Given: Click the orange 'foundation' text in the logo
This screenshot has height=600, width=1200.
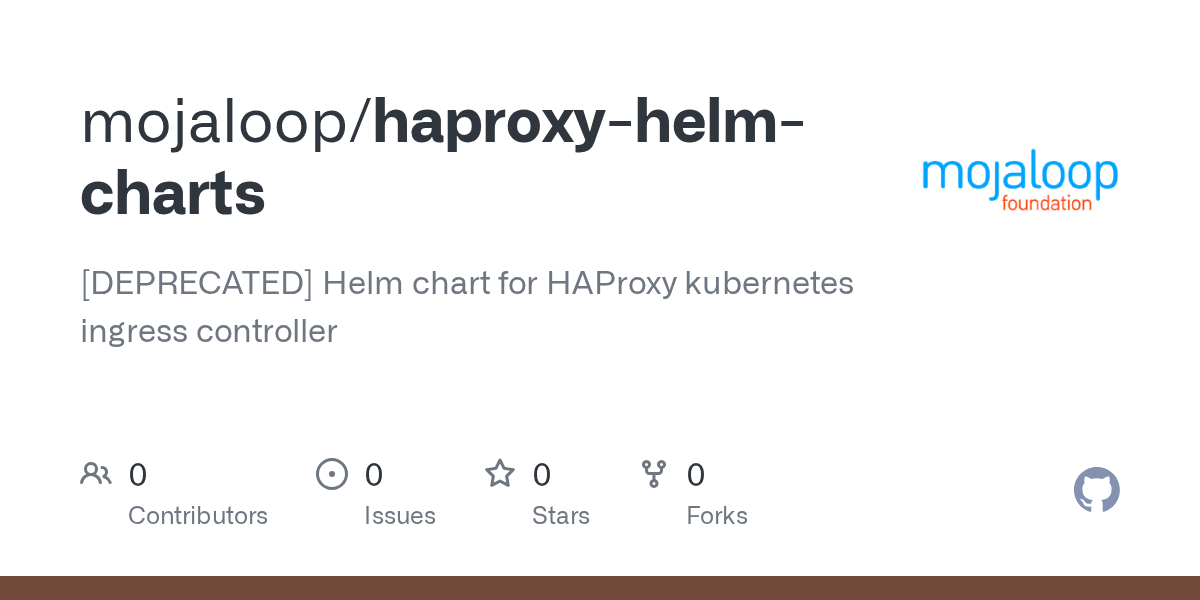Looking at the screenshot, I should (1047, 203).
